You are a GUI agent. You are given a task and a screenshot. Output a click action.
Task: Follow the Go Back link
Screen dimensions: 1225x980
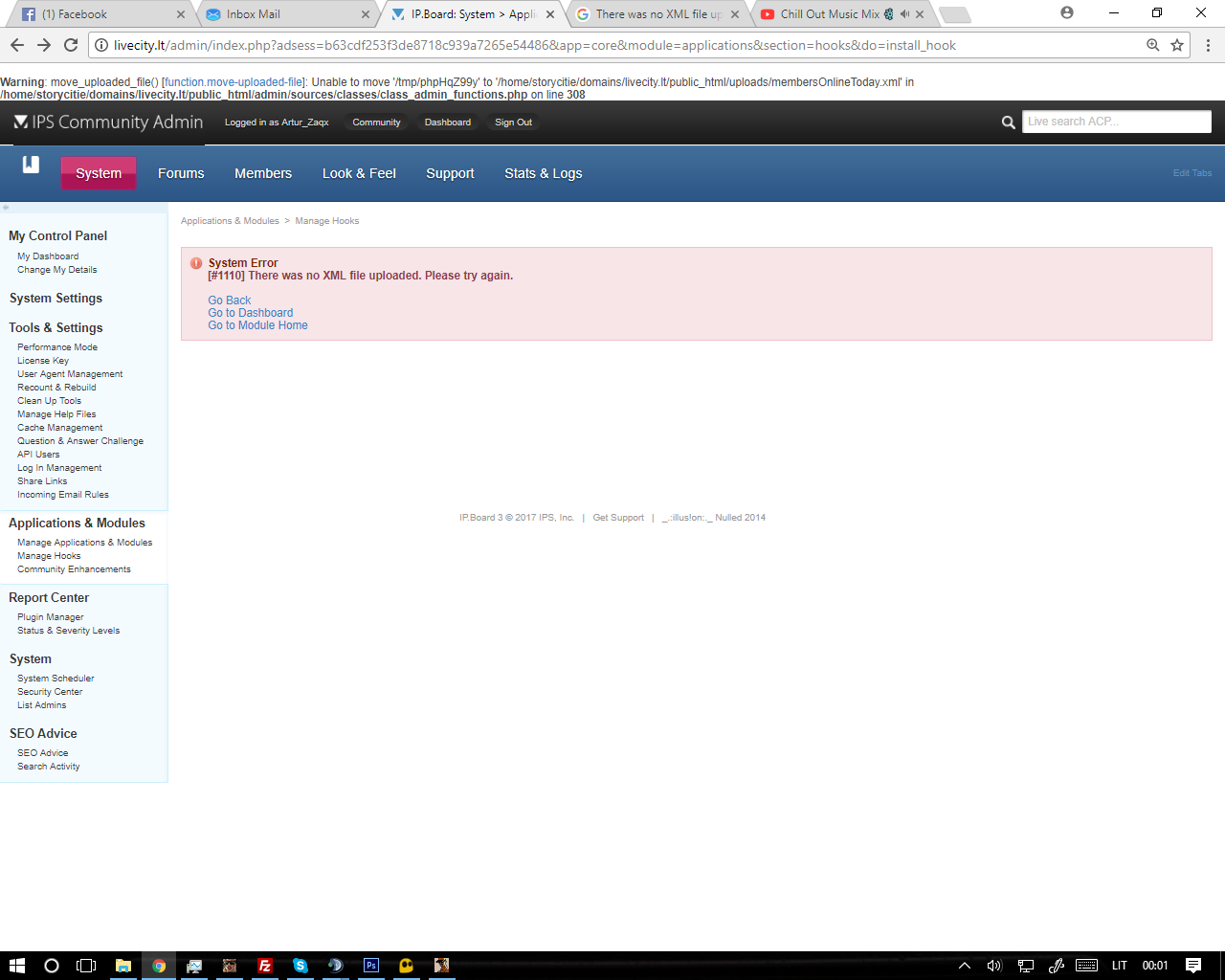pos(230,301)
